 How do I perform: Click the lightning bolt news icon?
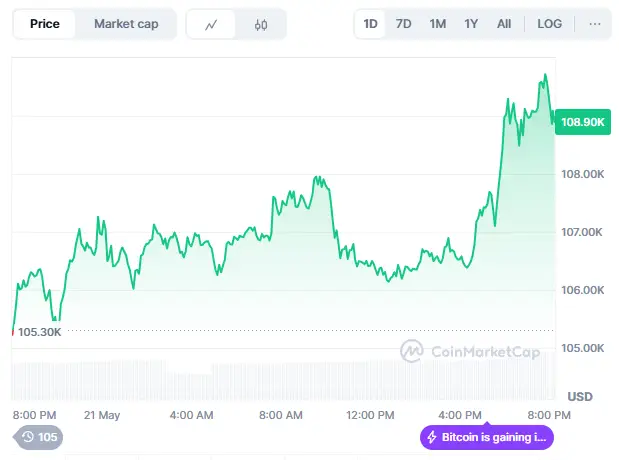coord(432,437)
